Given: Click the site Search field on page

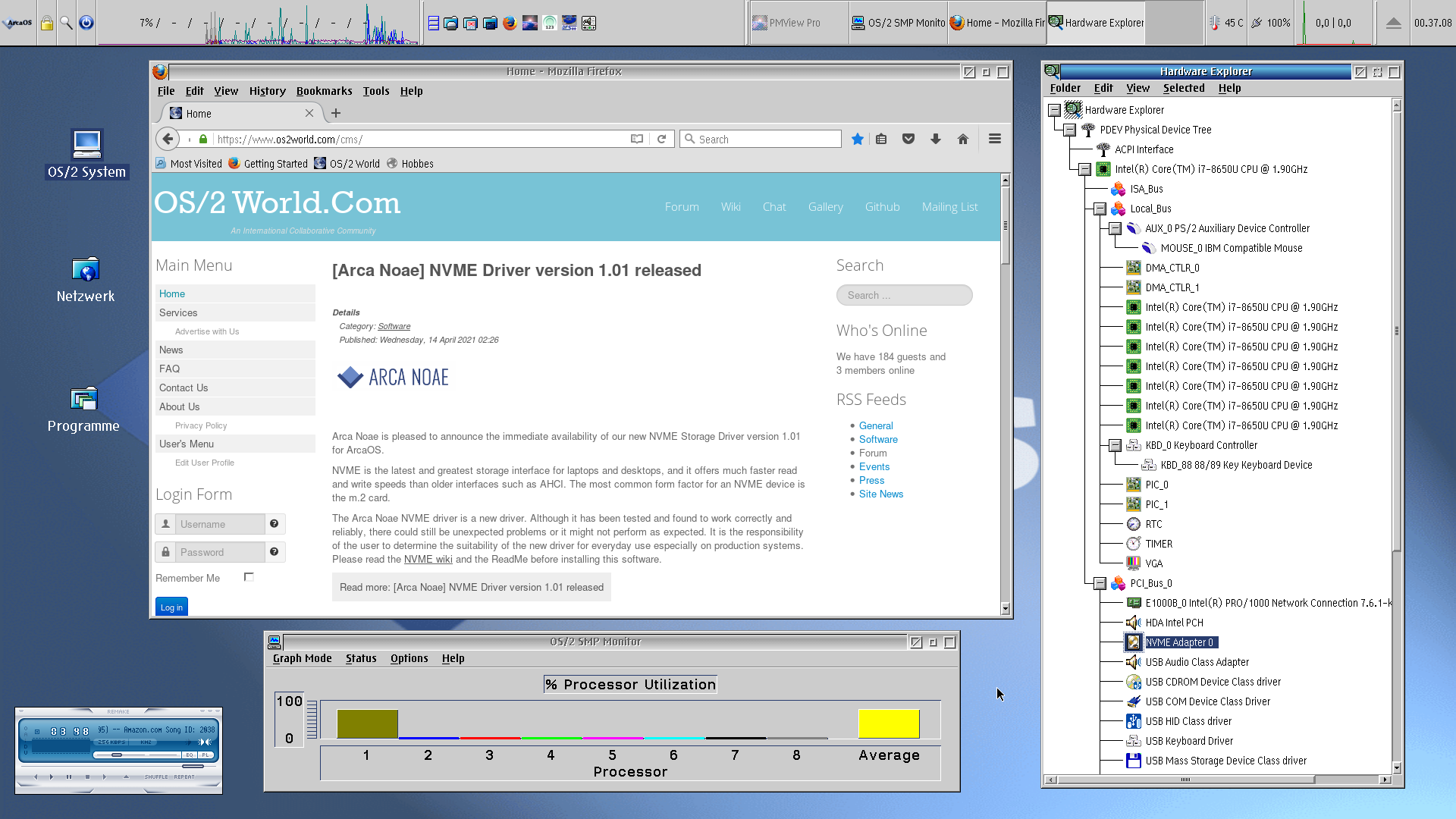Looking at the screenshot, I should 904,295.
